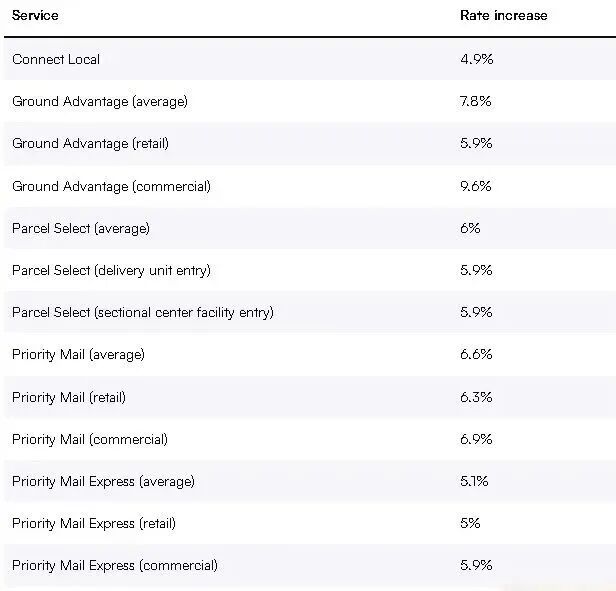Select Ground Advantage (average) service name
Image resolution: width=616 pixels, height=591 pixels.
(99, 102)
